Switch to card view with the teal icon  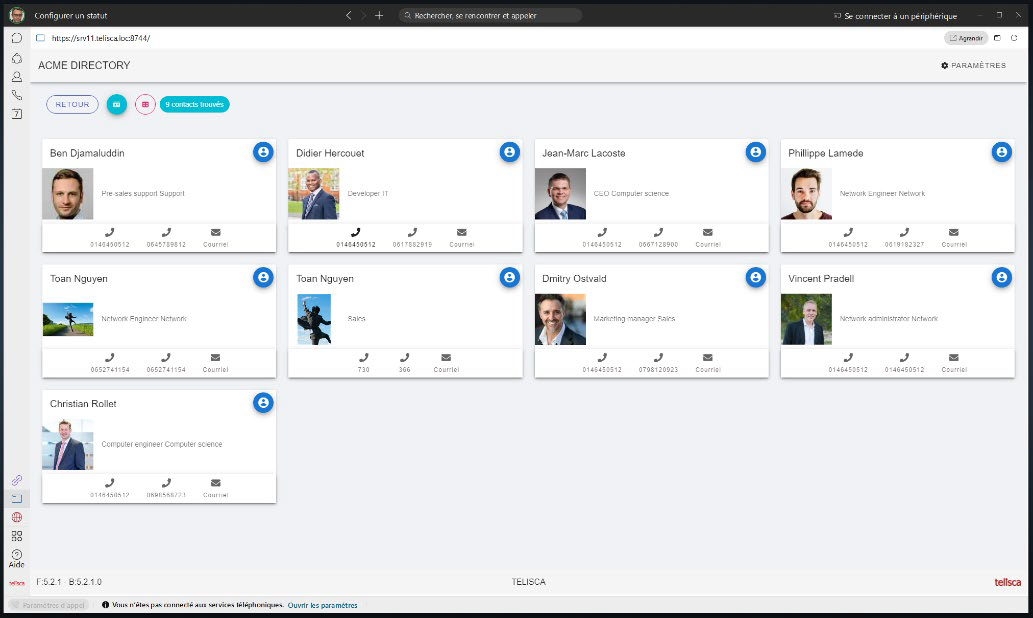click(x=117, y=104)
